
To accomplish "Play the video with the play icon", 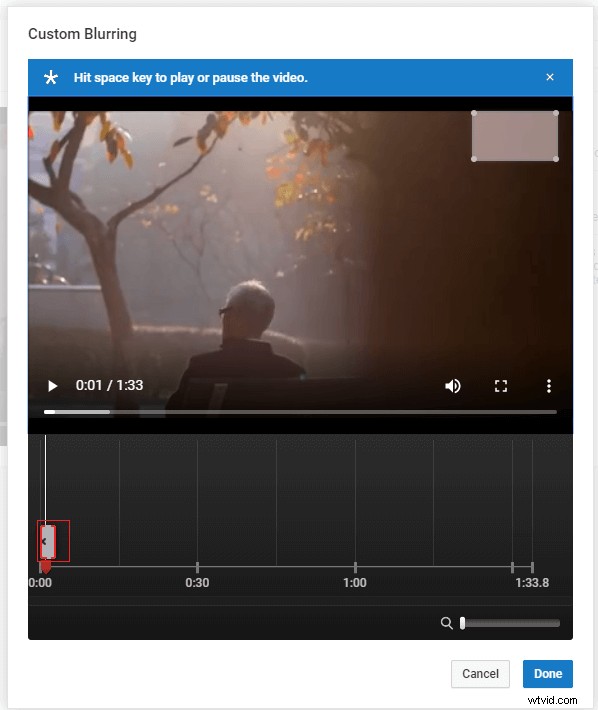I will (53, 386).
